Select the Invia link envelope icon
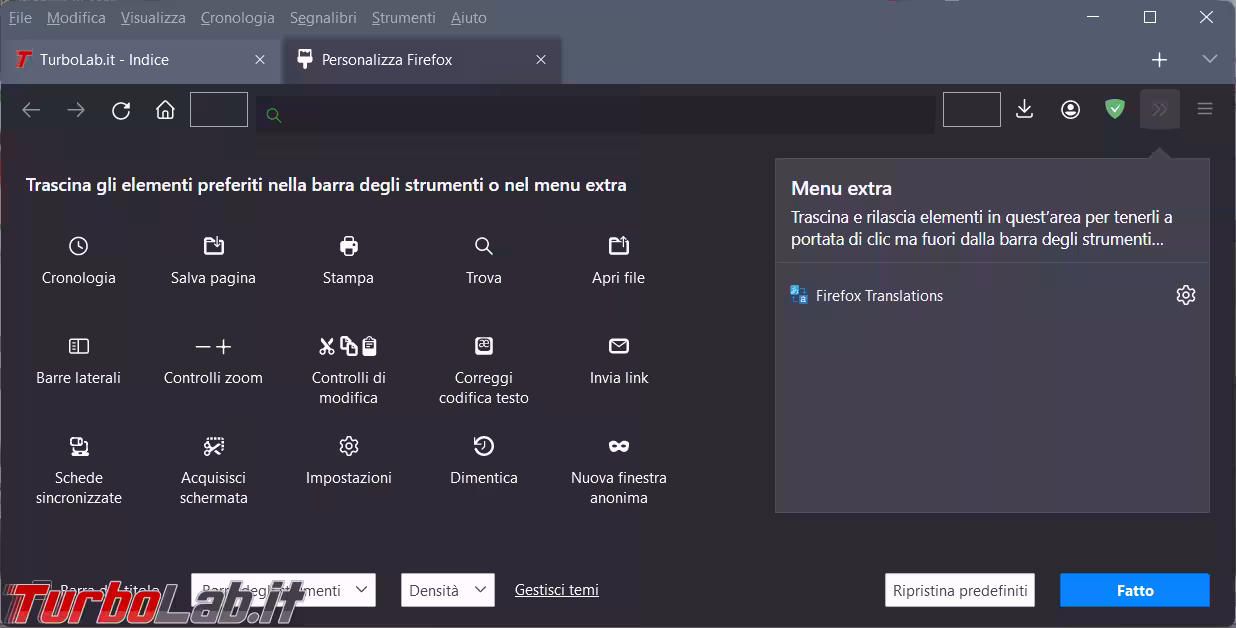Screen dimensions: 1236x628 618,346
